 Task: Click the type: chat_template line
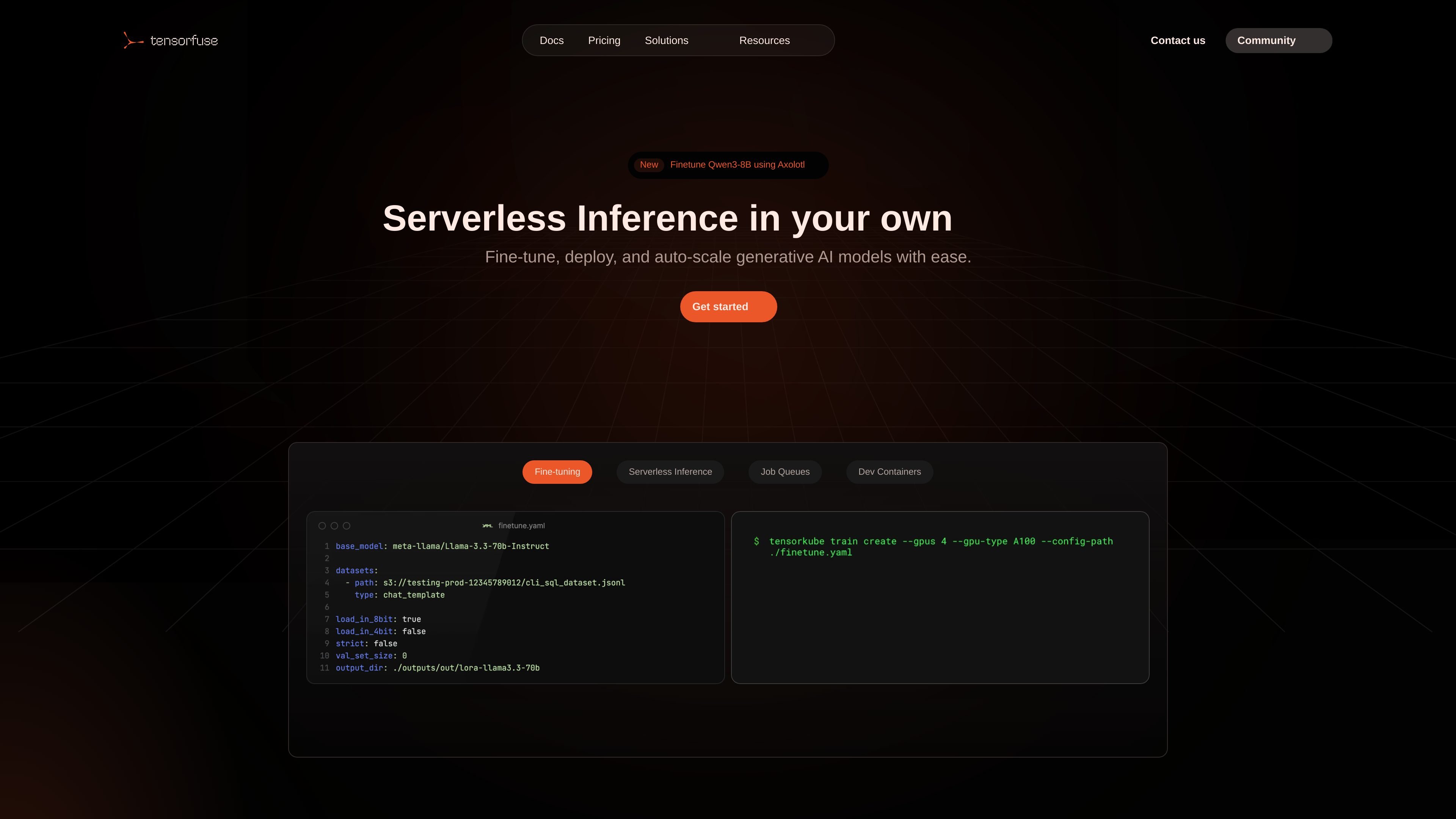pyautogui.click(x=400, y=595)
